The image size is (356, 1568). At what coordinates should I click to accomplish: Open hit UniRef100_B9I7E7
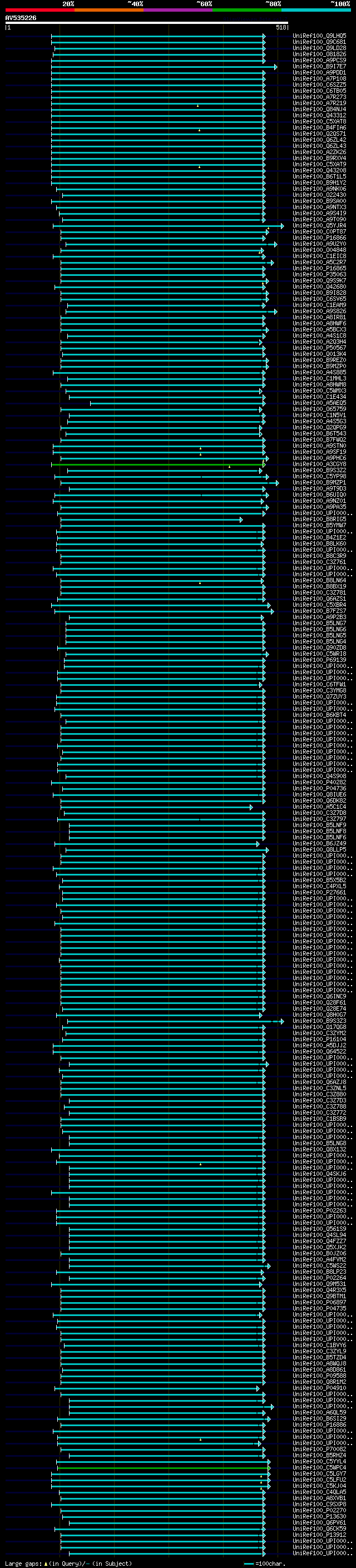tap(319, 66)
